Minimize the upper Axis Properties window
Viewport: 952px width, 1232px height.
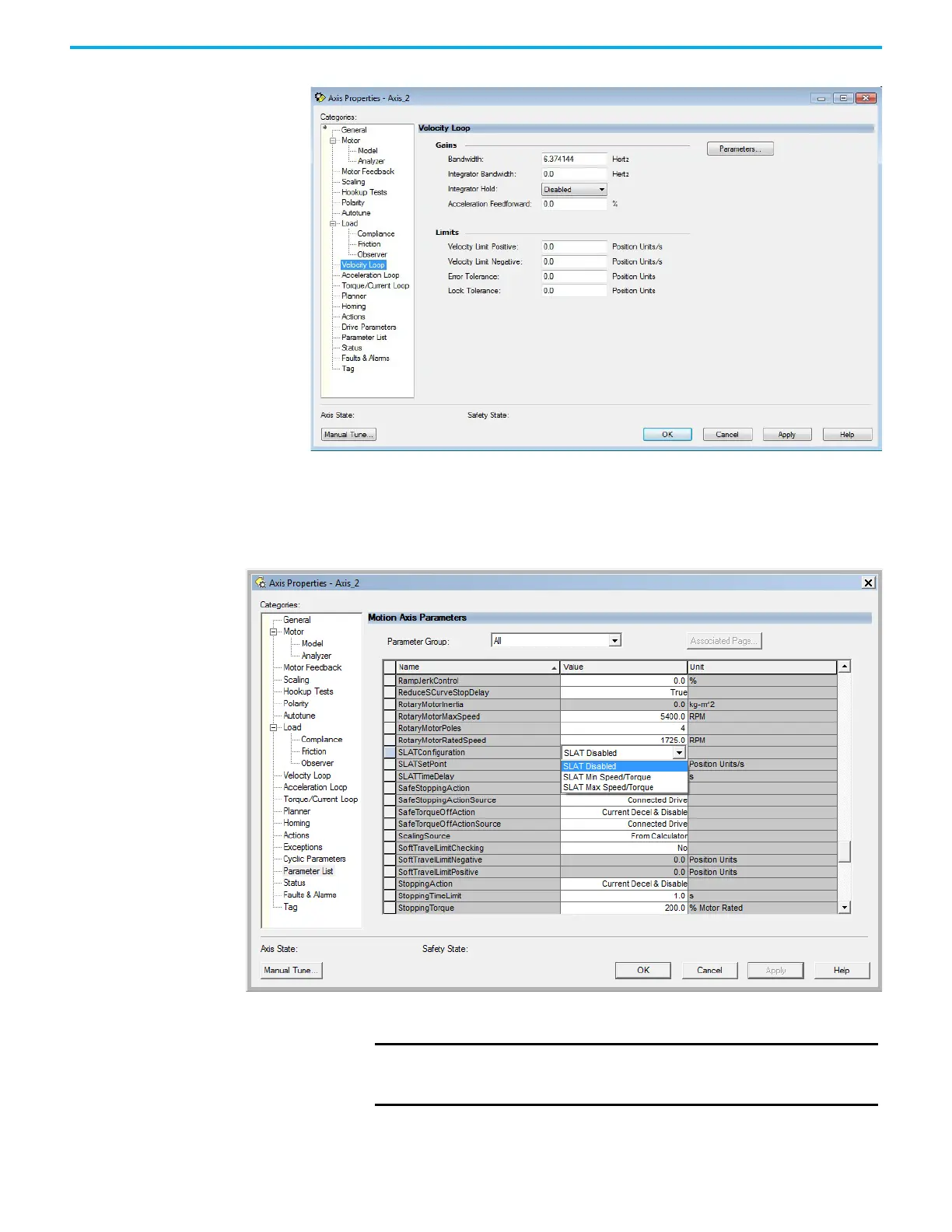(x=820, y=98)
